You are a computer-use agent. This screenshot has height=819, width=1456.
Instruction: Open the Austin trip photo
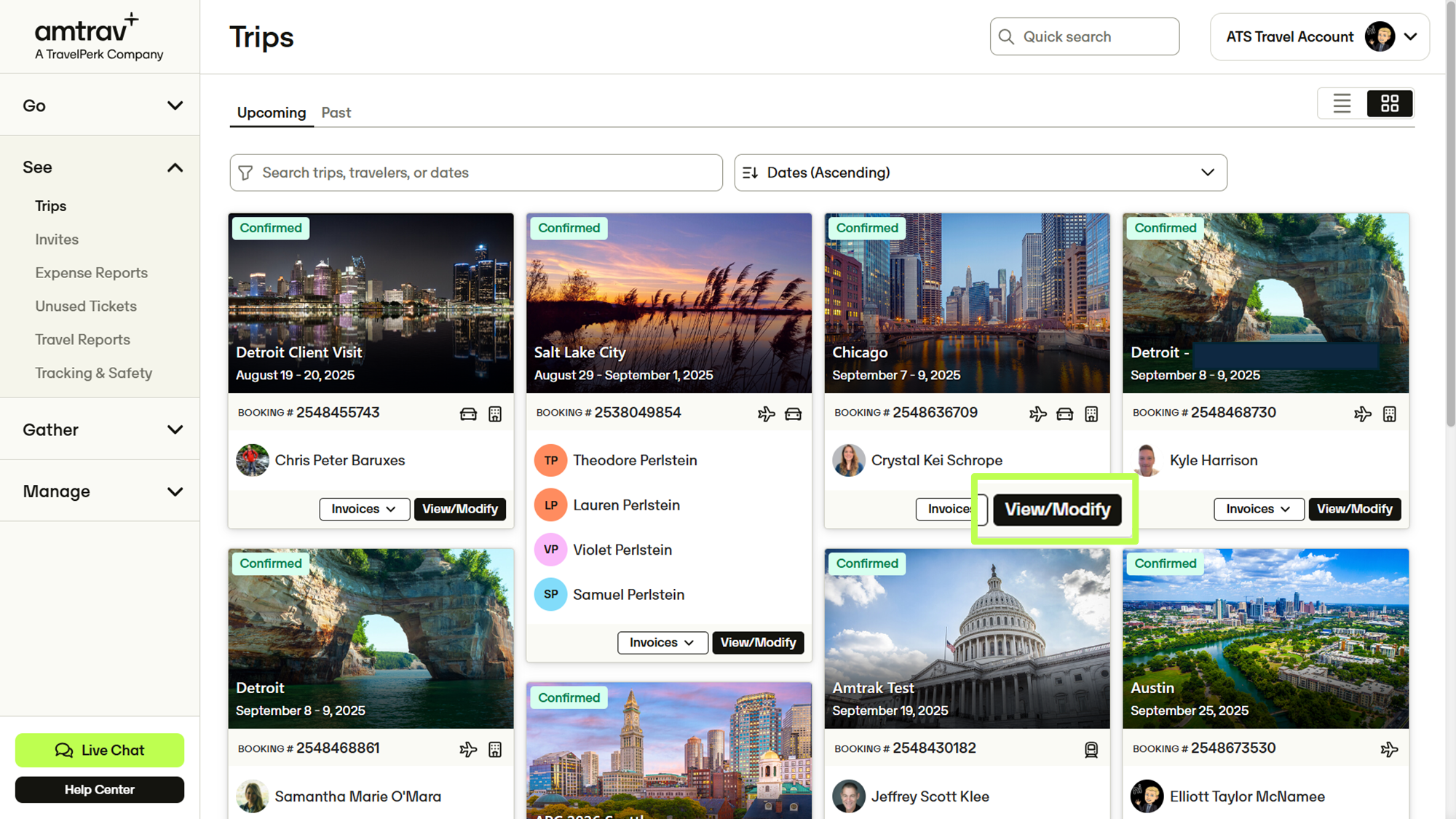click(x=1265, y=638)
